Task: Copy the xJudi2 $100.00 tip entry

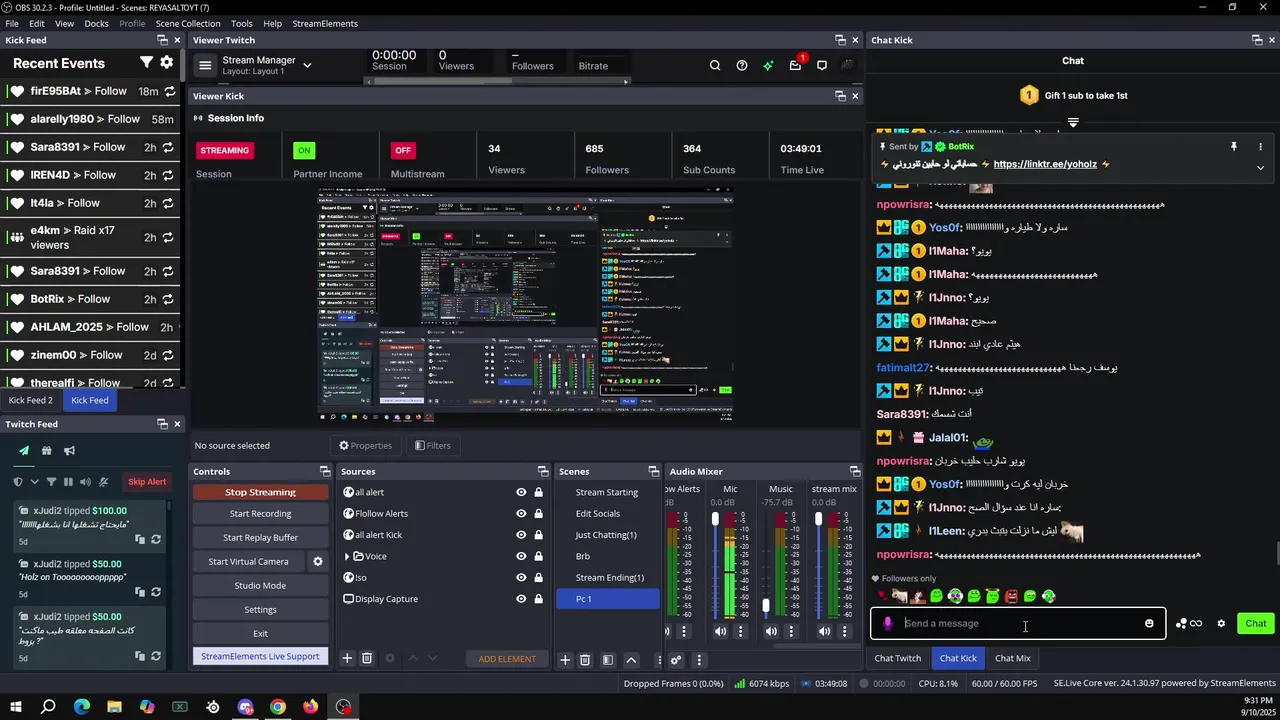Action: (140, 539)
